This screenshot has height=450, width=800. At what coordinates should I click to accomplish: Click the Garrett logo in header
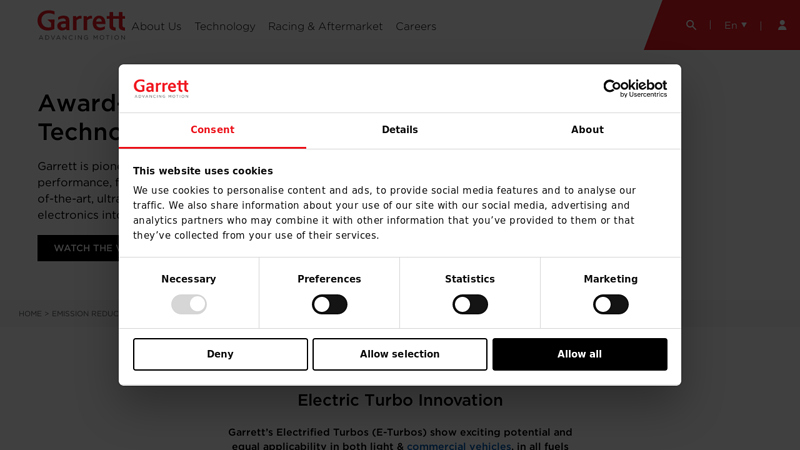tap(82, 25)
